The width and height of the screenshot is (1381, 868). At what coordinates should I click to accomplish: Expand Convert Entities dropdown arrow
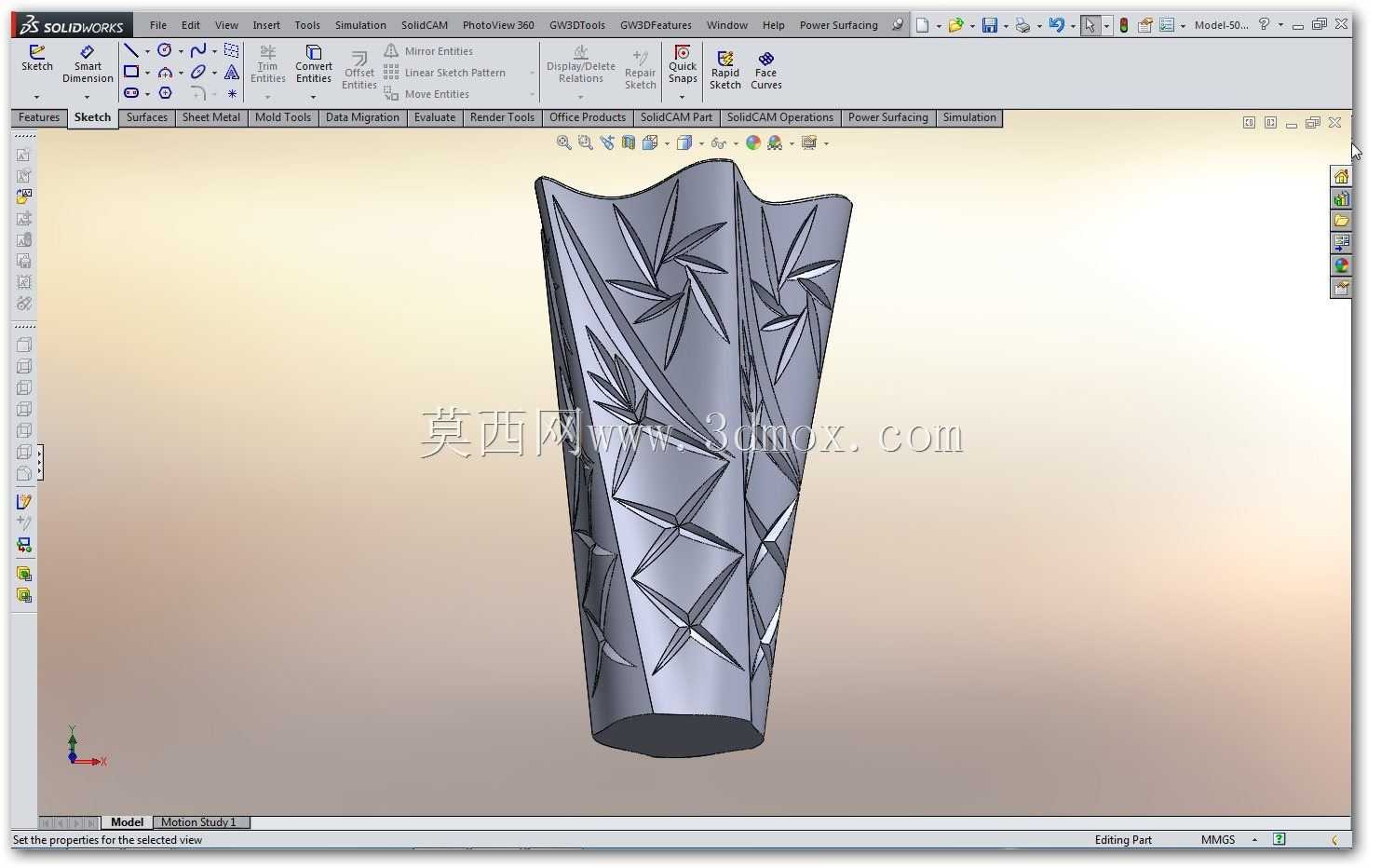(x=314, y=97)
